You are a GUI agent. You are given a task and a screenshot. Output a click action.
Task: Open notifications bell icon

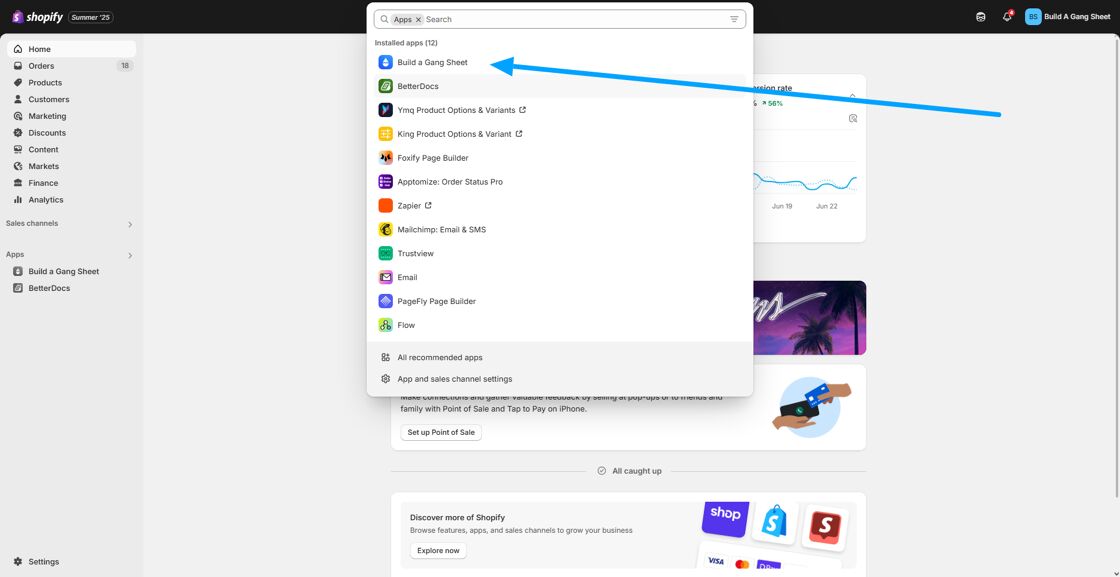(x=1007, y=16)
